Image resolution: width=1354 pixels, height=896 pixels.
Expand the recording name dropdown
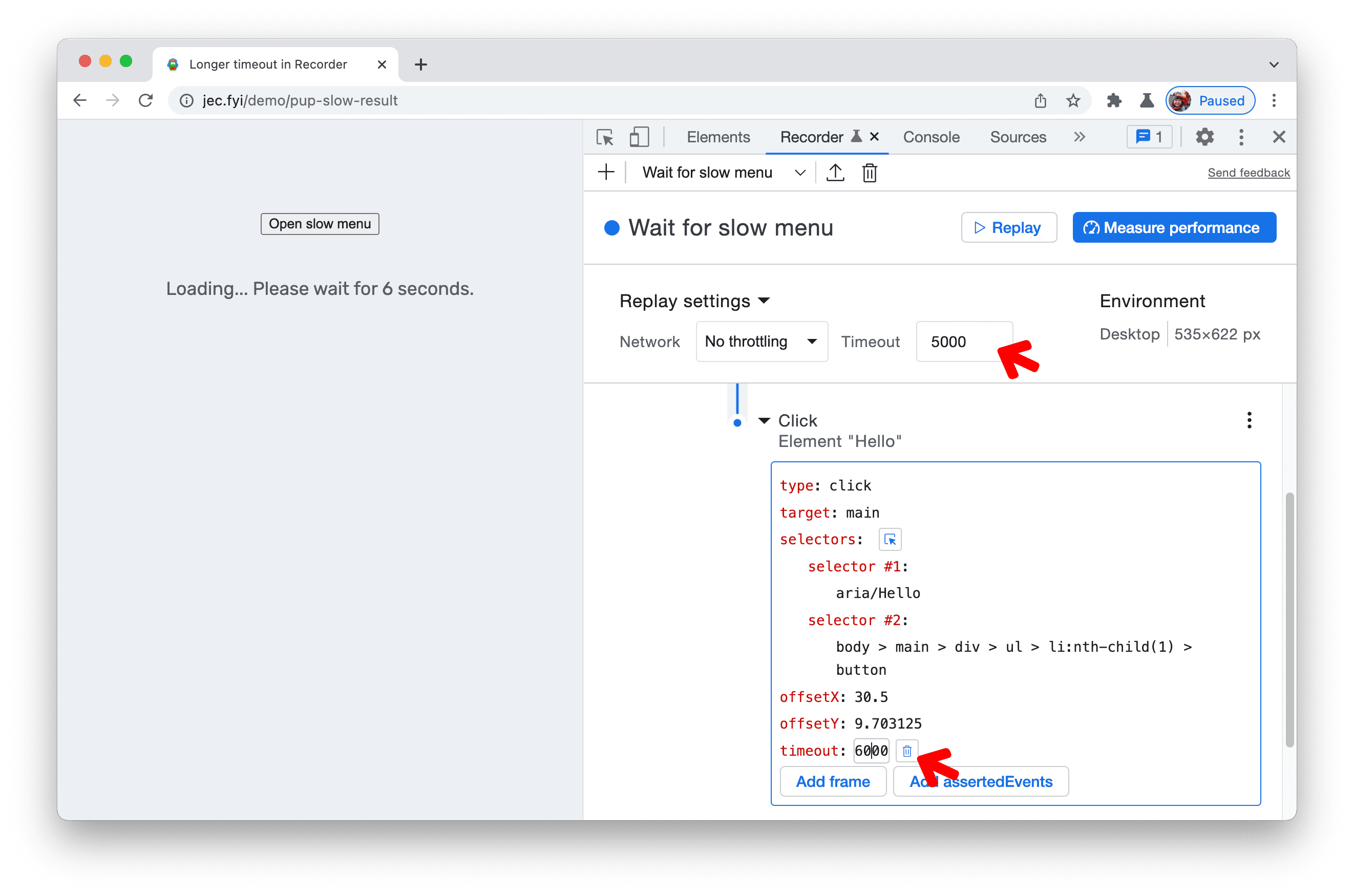(x=800, y=172)
